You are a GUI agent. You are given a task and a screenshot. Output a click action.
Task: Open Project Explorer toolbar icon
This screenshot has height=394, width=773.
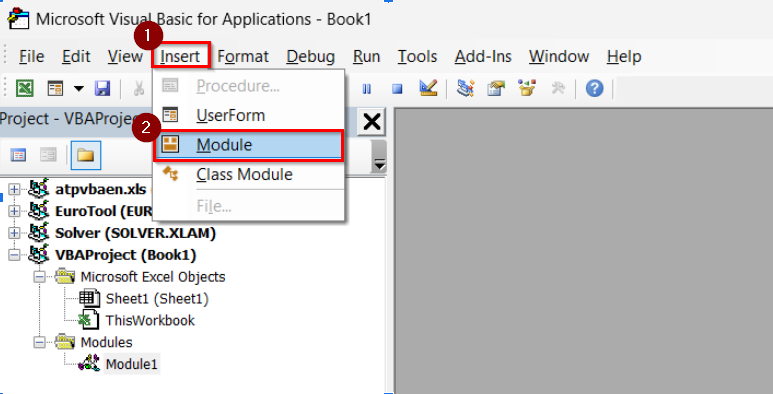(x=465, y=88)
